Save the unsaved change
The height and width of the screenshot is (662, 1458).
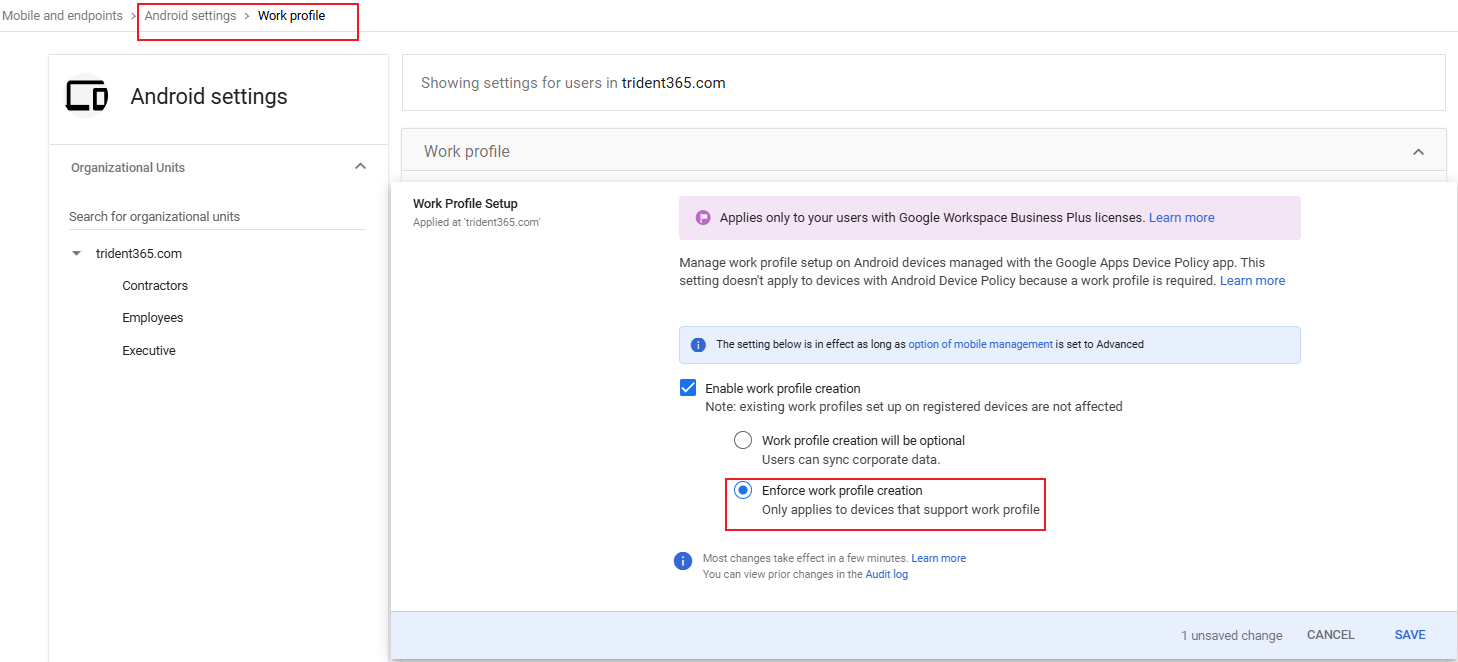[x=1410, y=635]
